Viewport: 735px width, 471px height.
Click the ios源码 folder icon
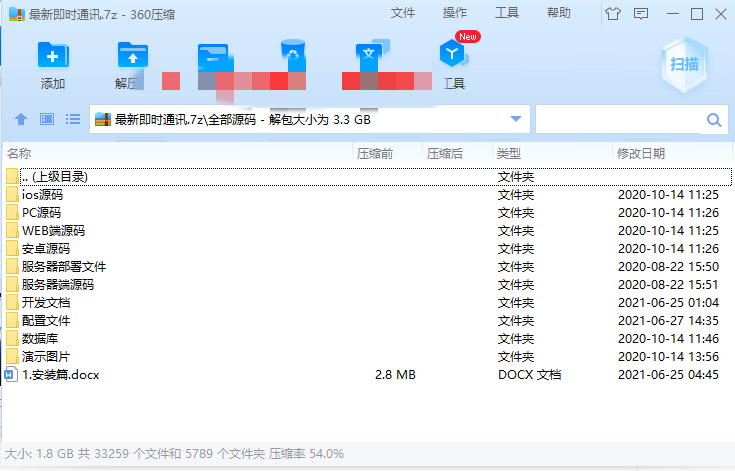click(x=12, y=194)
